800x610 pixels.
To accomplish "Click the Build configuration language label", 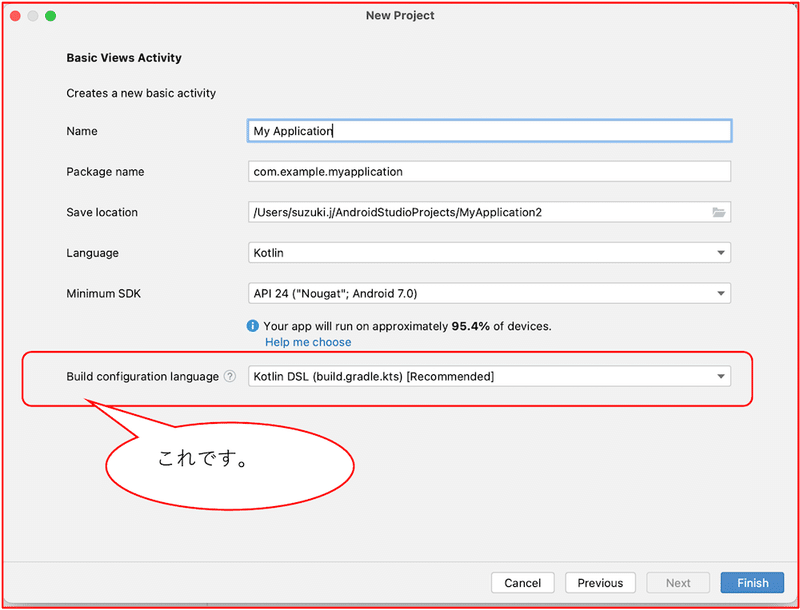I will click(142, 376).
